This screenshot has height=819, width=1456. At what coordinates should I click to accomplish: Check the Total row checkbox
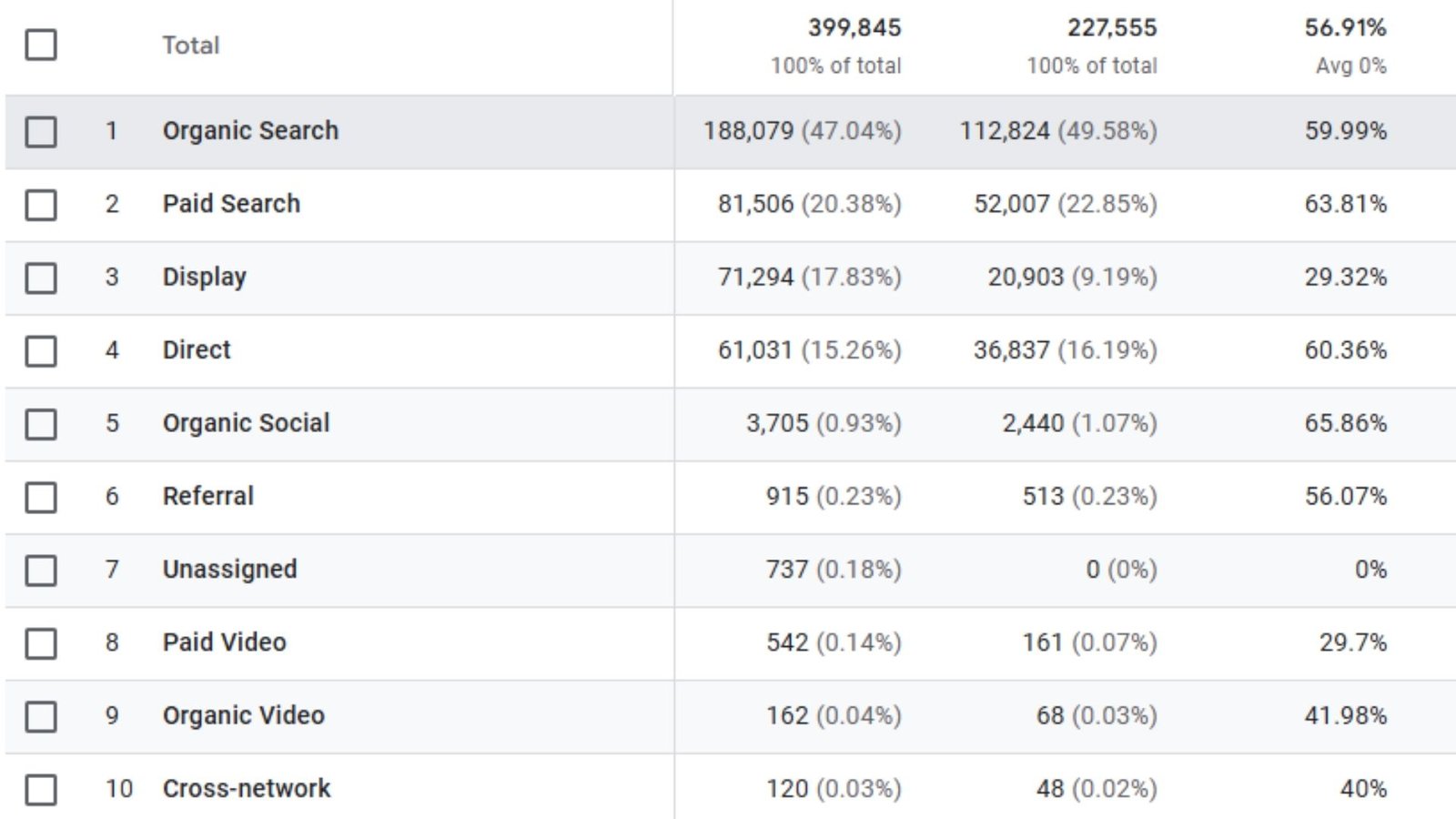tap(41, 45)
